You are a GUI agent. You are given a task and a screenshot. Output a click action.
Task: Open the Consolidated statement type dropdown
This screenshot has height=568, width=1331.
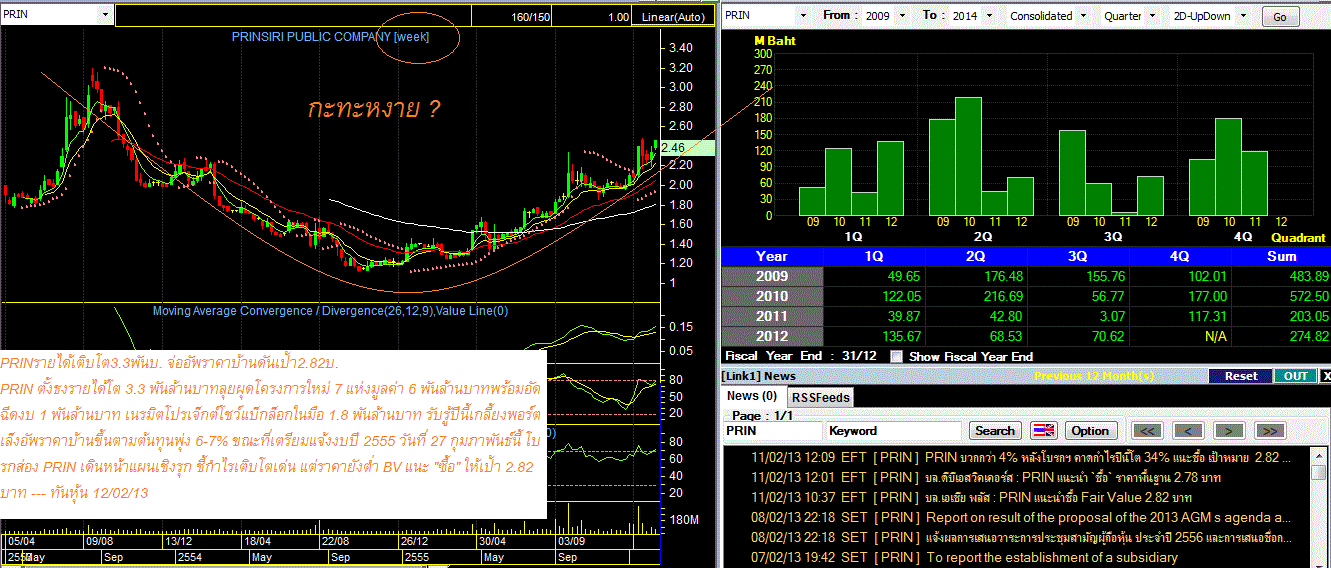[x=1082, y=16]
